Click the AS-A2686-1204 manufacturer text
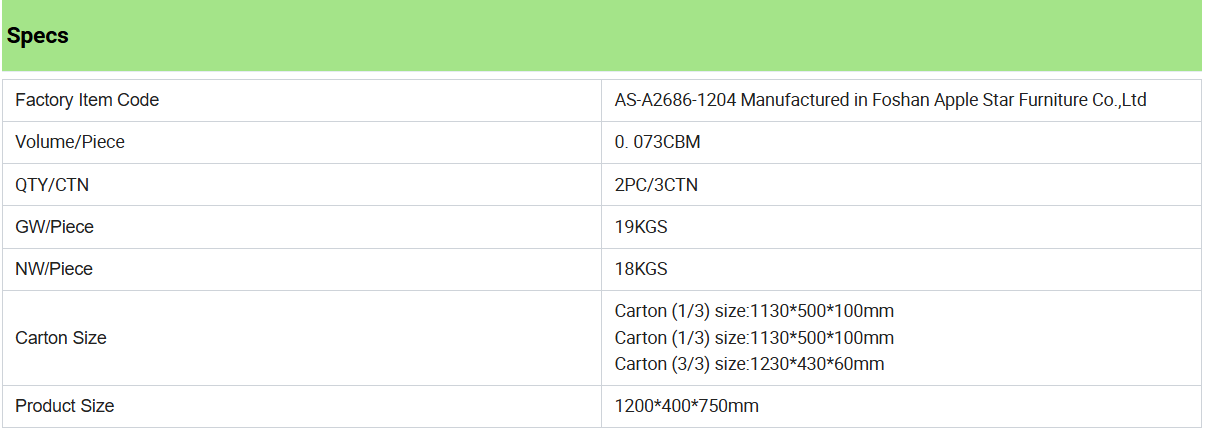 pyautogui.click(x=880, y=100)
